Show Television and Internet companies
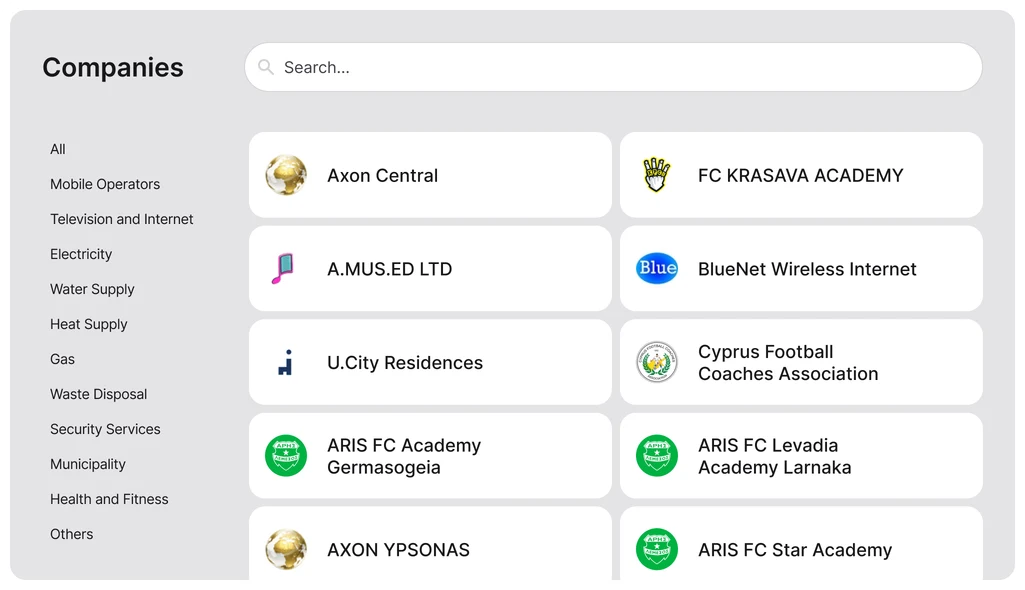Image resolution: width=1025 pixels, height=590 pixels. point(122,219)
